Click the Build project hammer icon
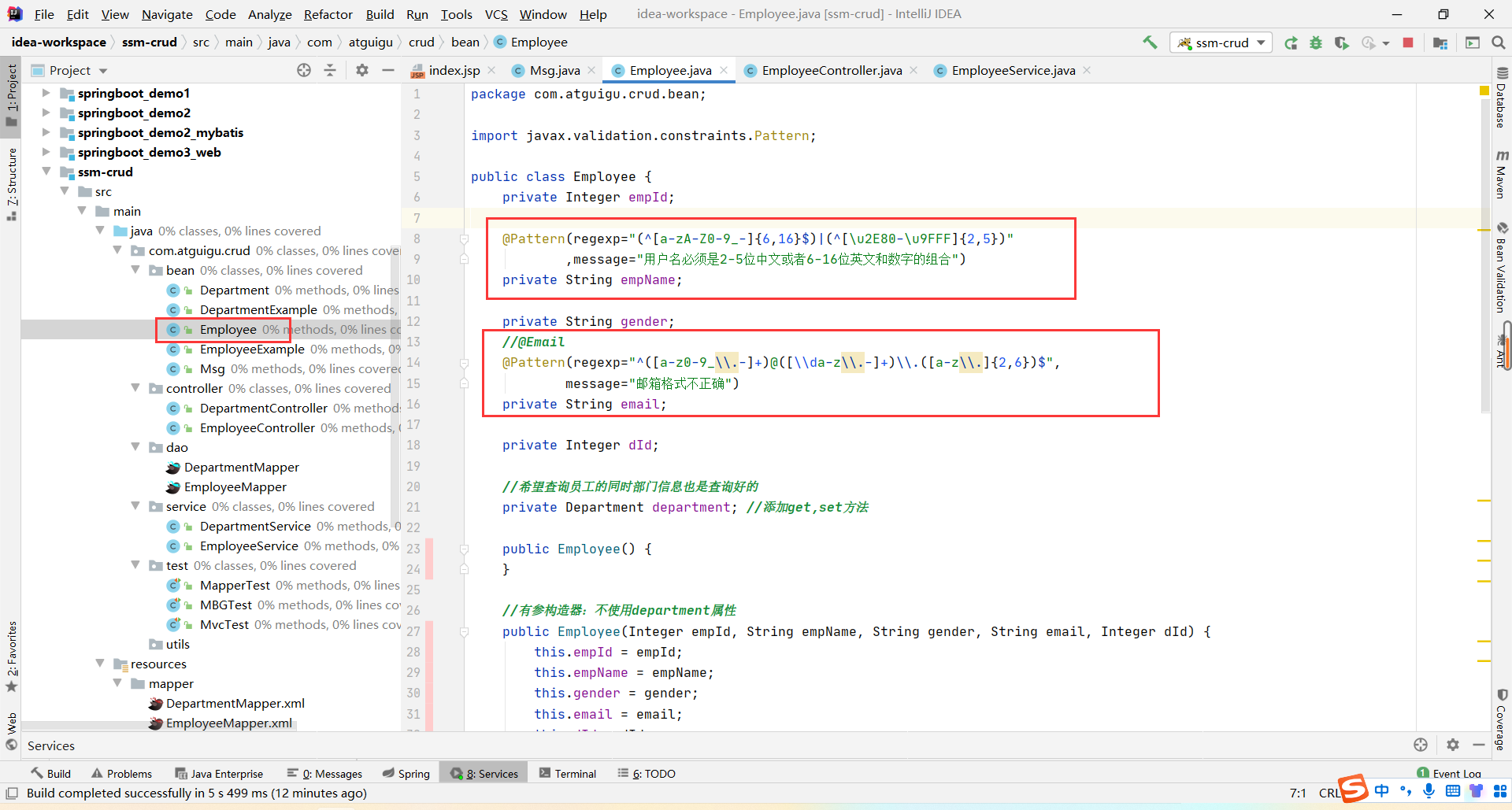Image resolution: width=1512 pixels, height=810 pixels. pos(1150,43)
